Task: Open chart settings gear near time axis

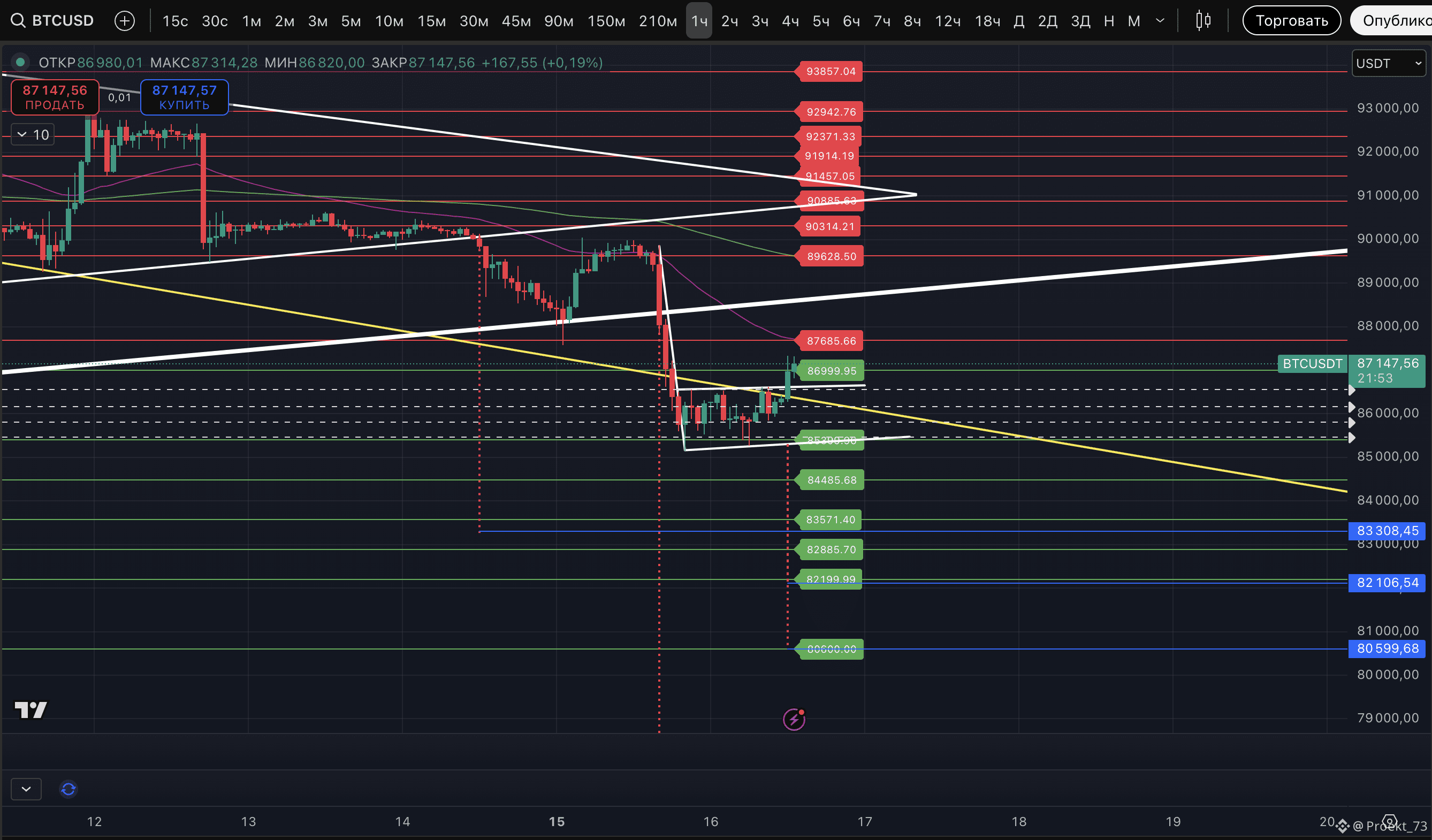Action: click(1389, 821)
